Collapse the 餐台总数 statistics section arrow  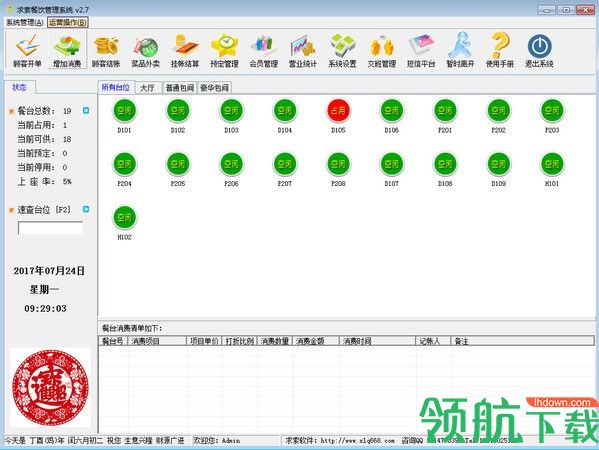click(x=86, y=110)
